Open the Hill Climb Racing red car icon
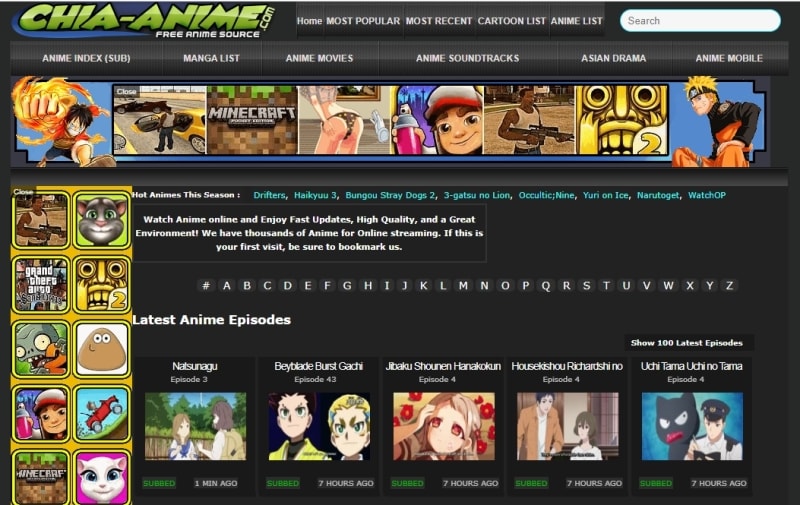The image size is (800, 505). point(101,413)
